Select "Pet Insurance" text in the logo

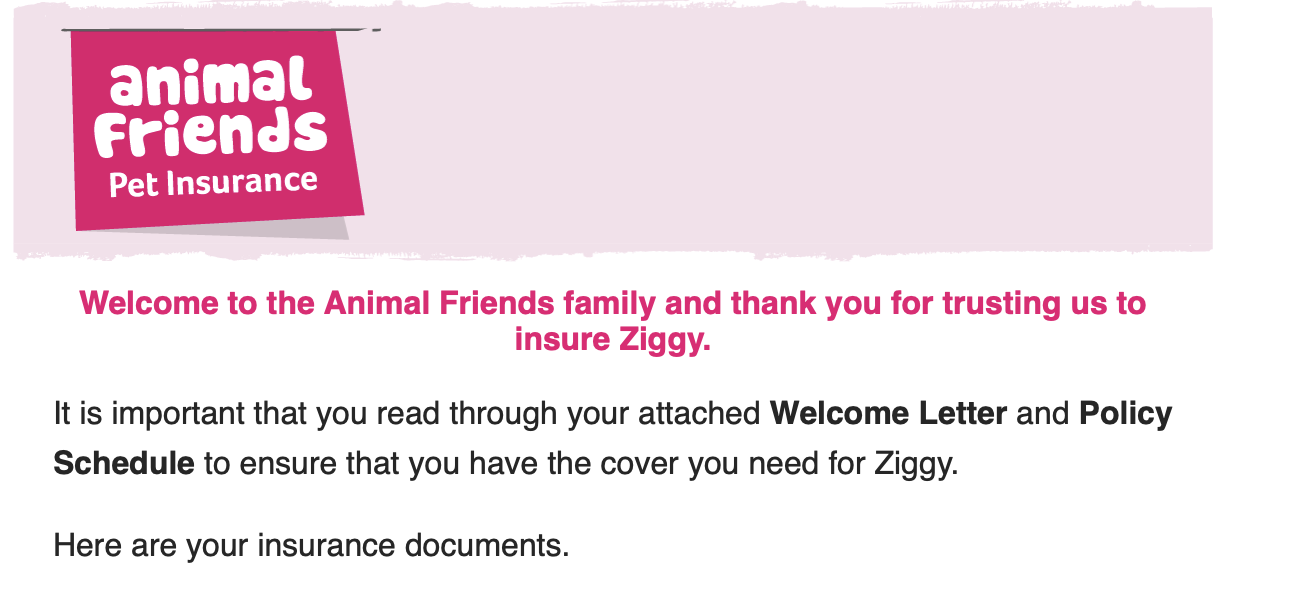click(213, 184)
